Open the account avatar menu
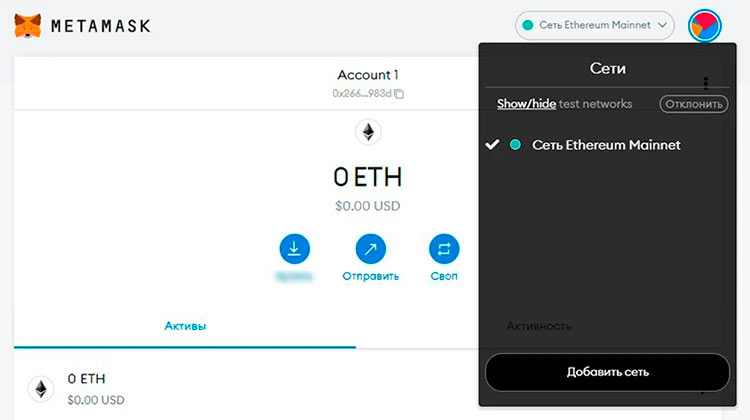This screenshot has height=420, width=750. [705, 25]
